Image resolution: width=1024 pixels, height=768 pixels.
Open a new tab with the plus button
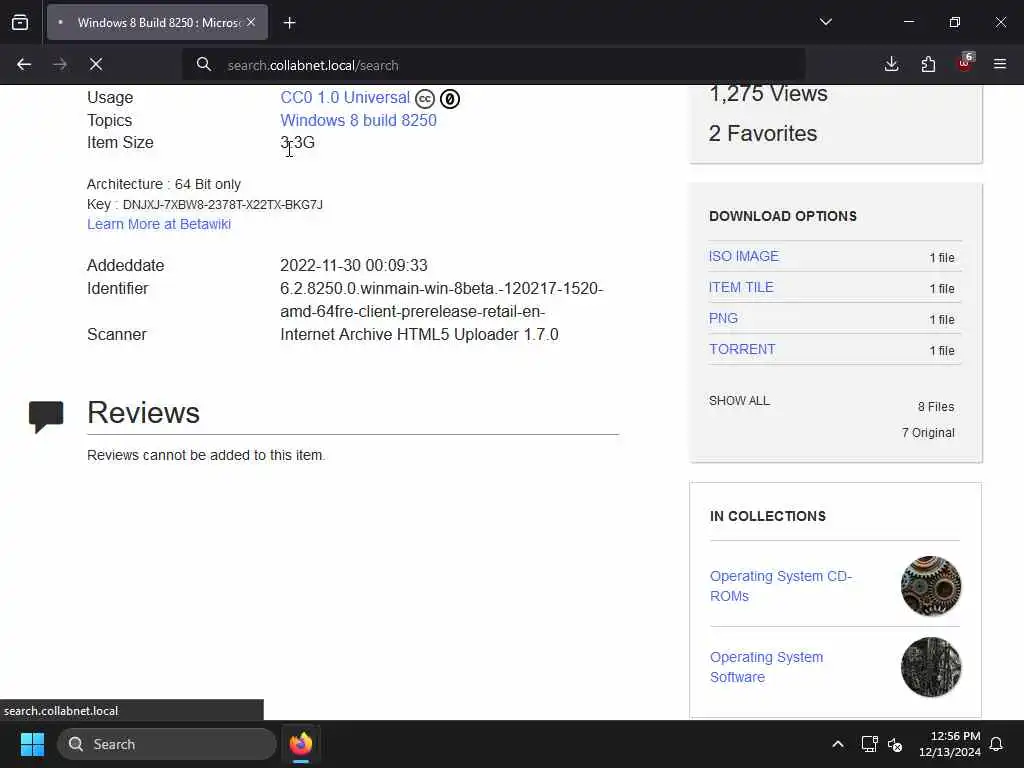[289, 23]
